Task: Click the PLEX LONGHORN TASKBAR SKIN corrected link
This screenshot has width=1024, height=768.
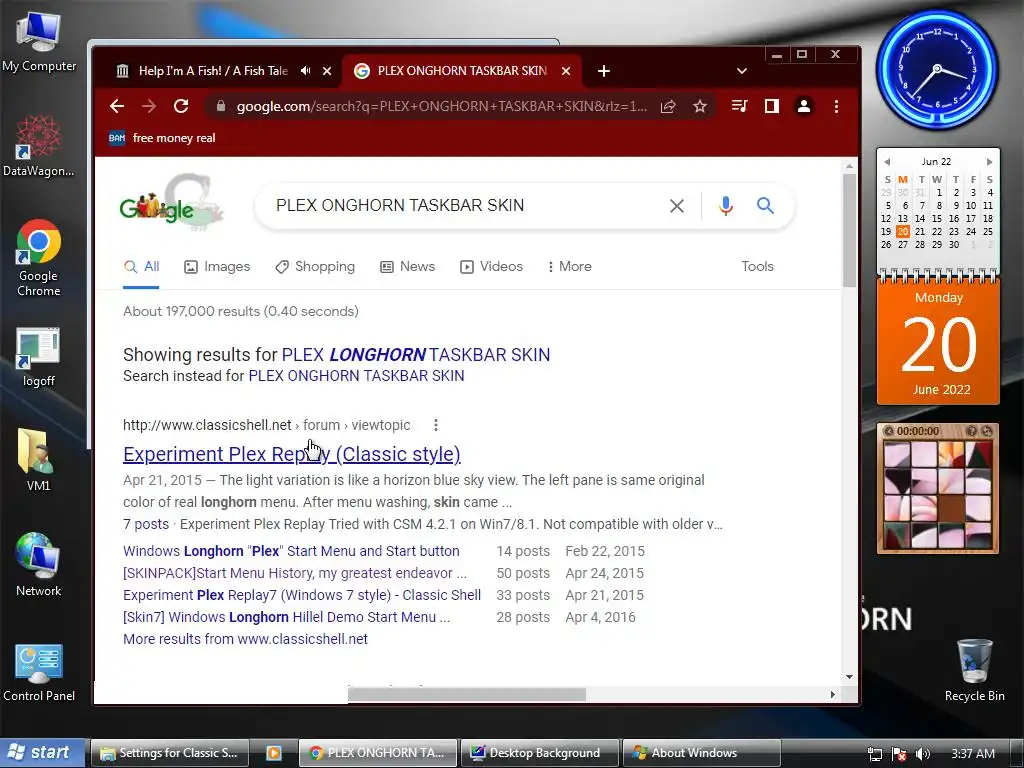Action: coord(416,355)
